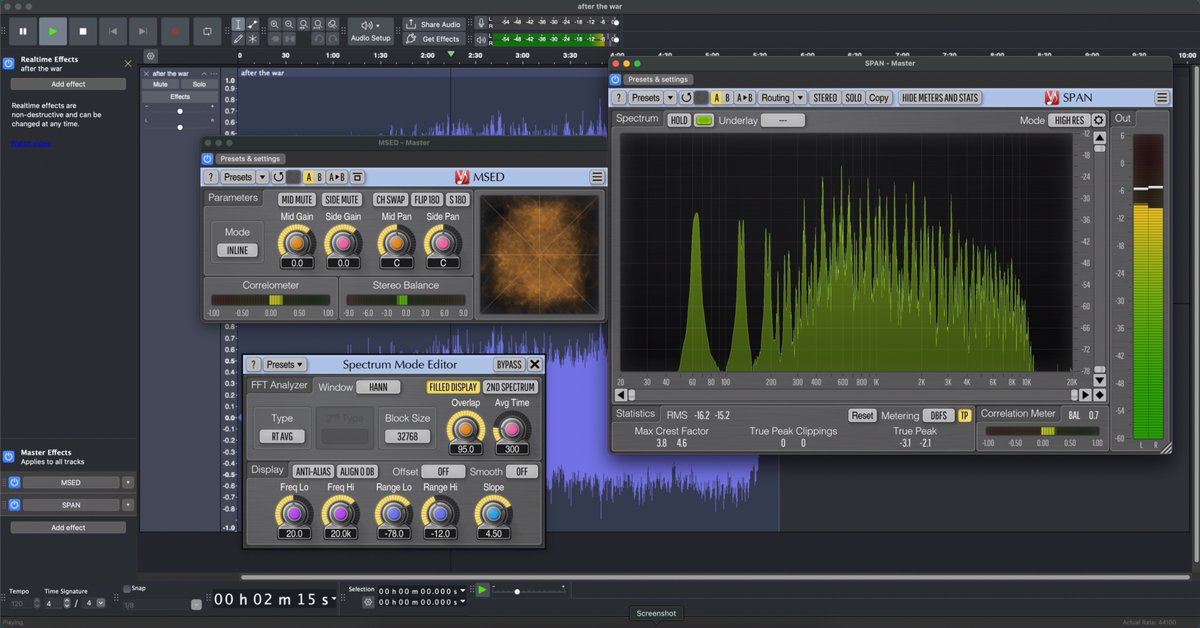
Task: Add effect to 'after the war' track
Action: click(x=68, y=84)
